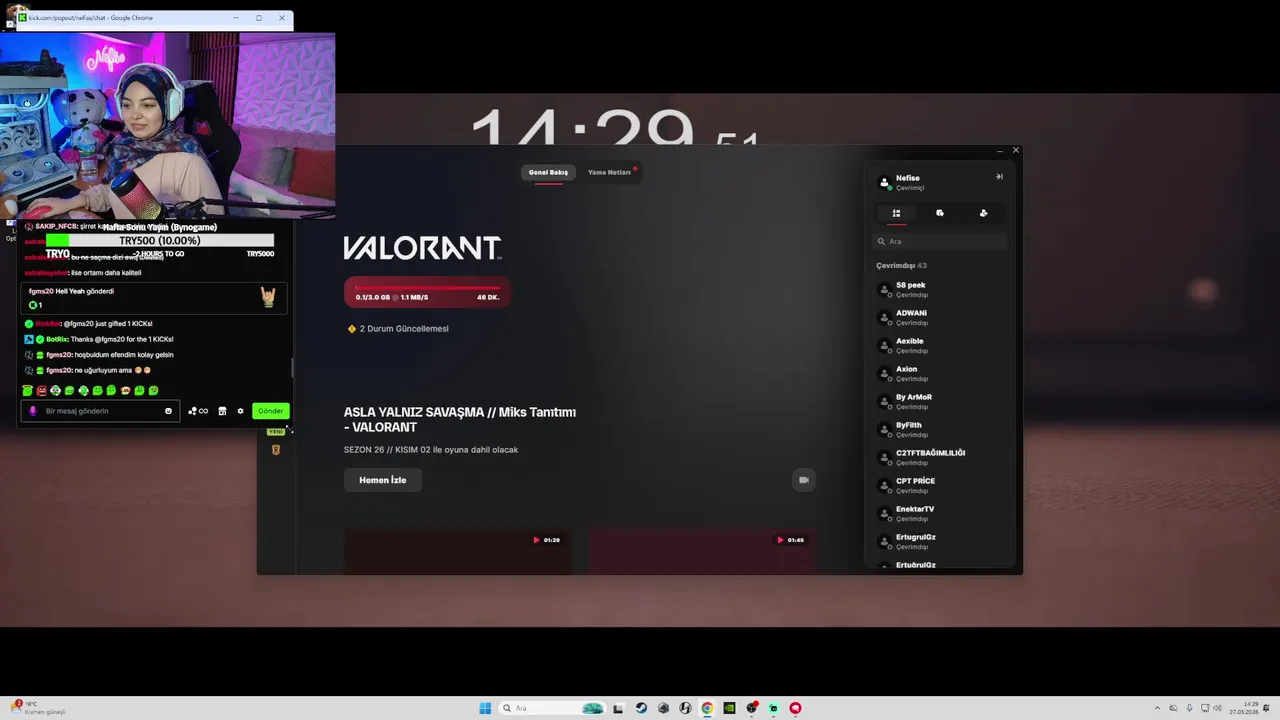Image resolution: width=1280 pixels, height=720 pixels.
Task: Click the rock hand Hell Yeah emote
Action: (x=268, y=297)
